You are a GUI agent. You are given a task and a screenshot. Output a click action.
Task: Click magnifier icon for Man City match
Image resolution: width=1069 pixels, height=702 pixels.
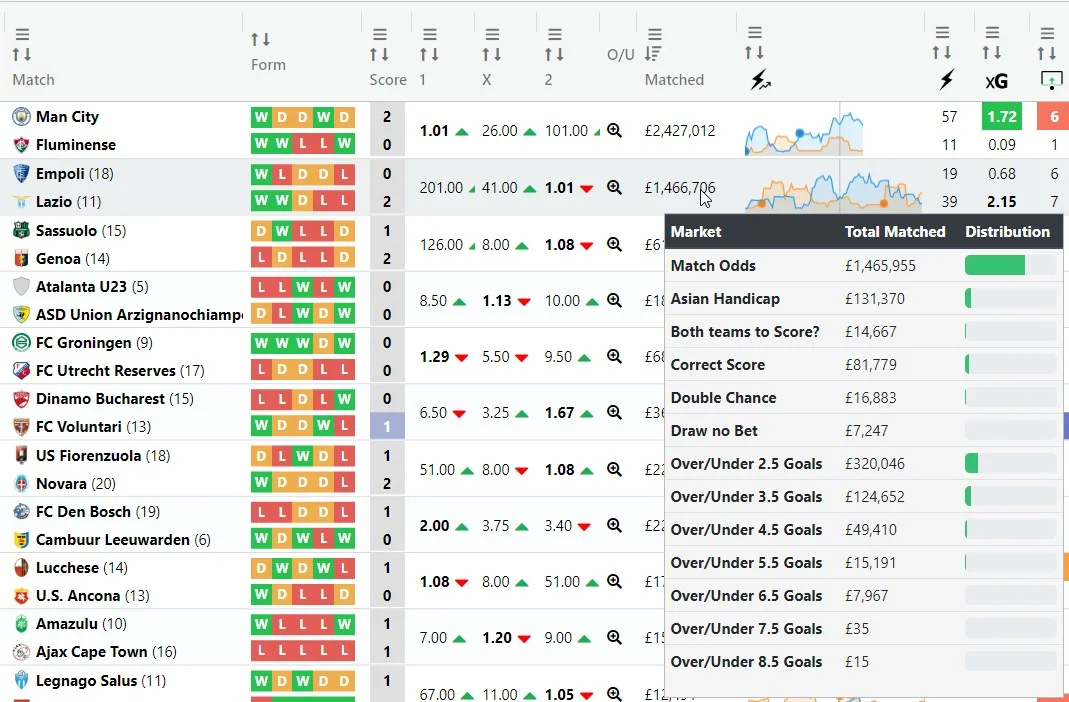click(615, 130)
